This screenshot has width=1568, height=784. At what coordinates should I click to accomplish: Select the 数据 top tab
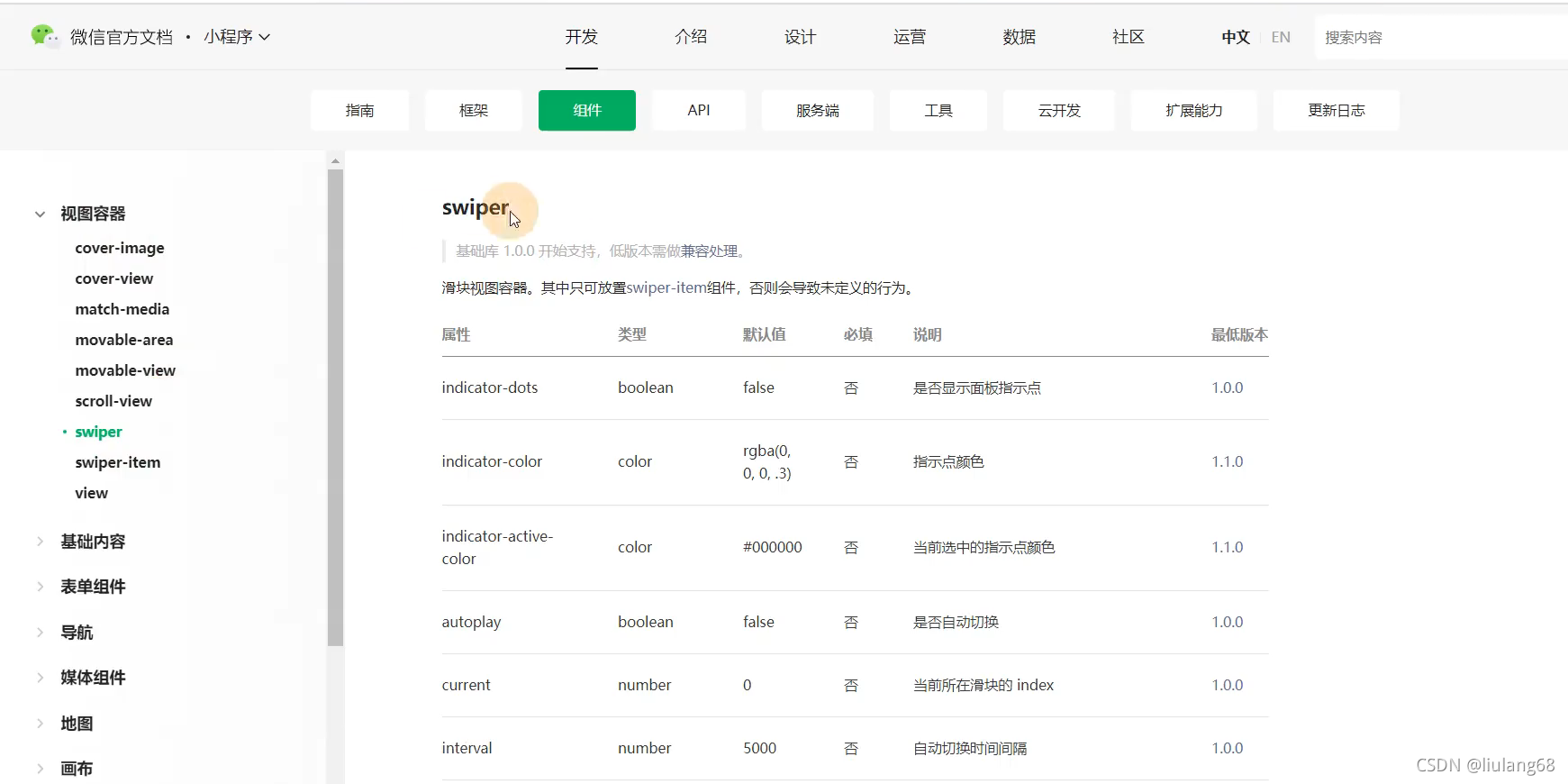click(x=1019, y=37)
